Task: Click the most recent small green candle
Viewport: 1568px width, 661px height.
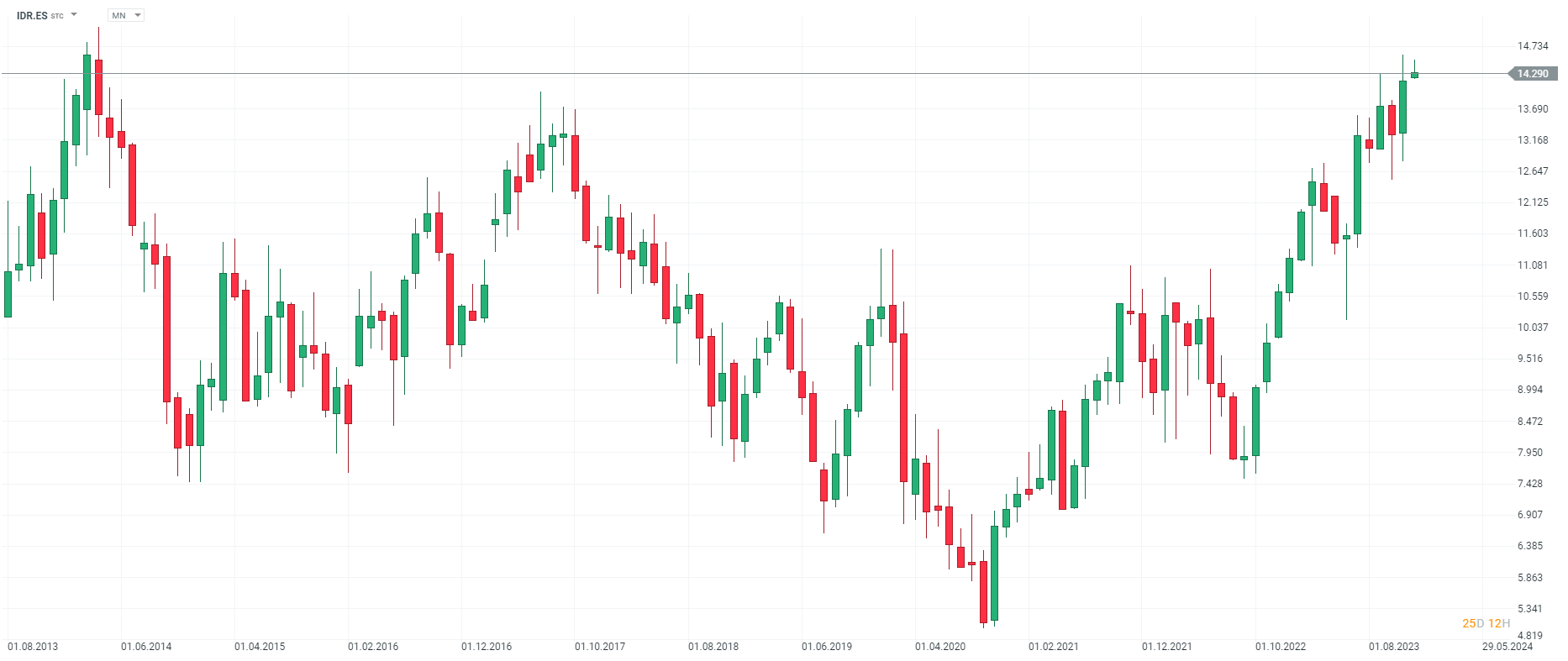Action: pos(1415,75)
